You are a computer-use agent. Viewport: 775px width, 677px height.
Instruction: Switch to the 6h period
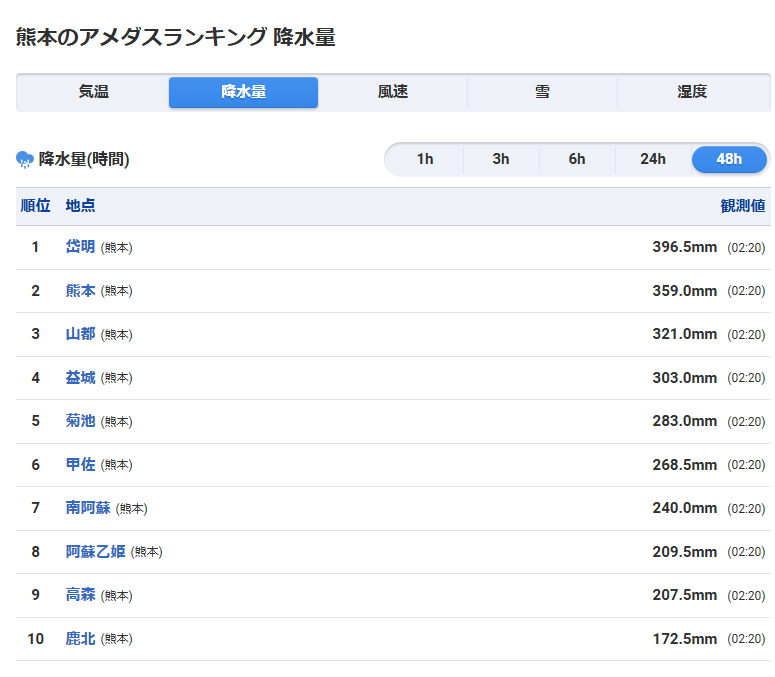tap(577, 159)
